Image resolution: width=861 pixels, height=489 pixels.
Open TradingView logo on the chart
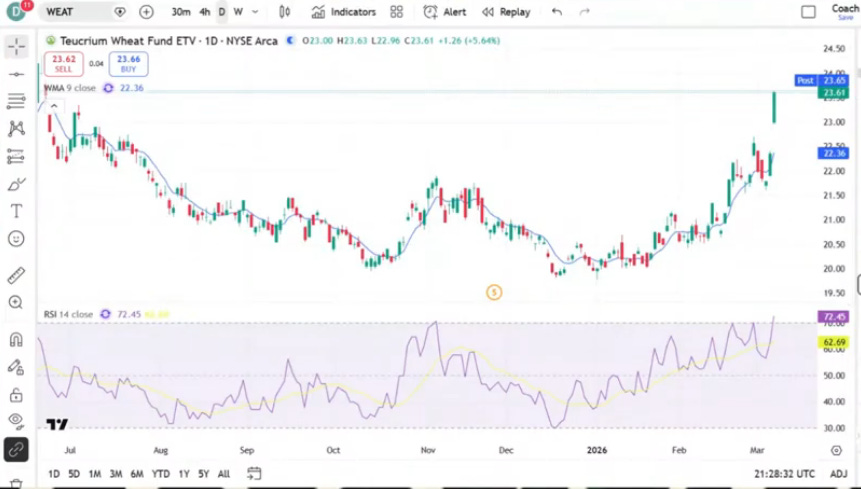pyautogui.click(x=57, y=424)
